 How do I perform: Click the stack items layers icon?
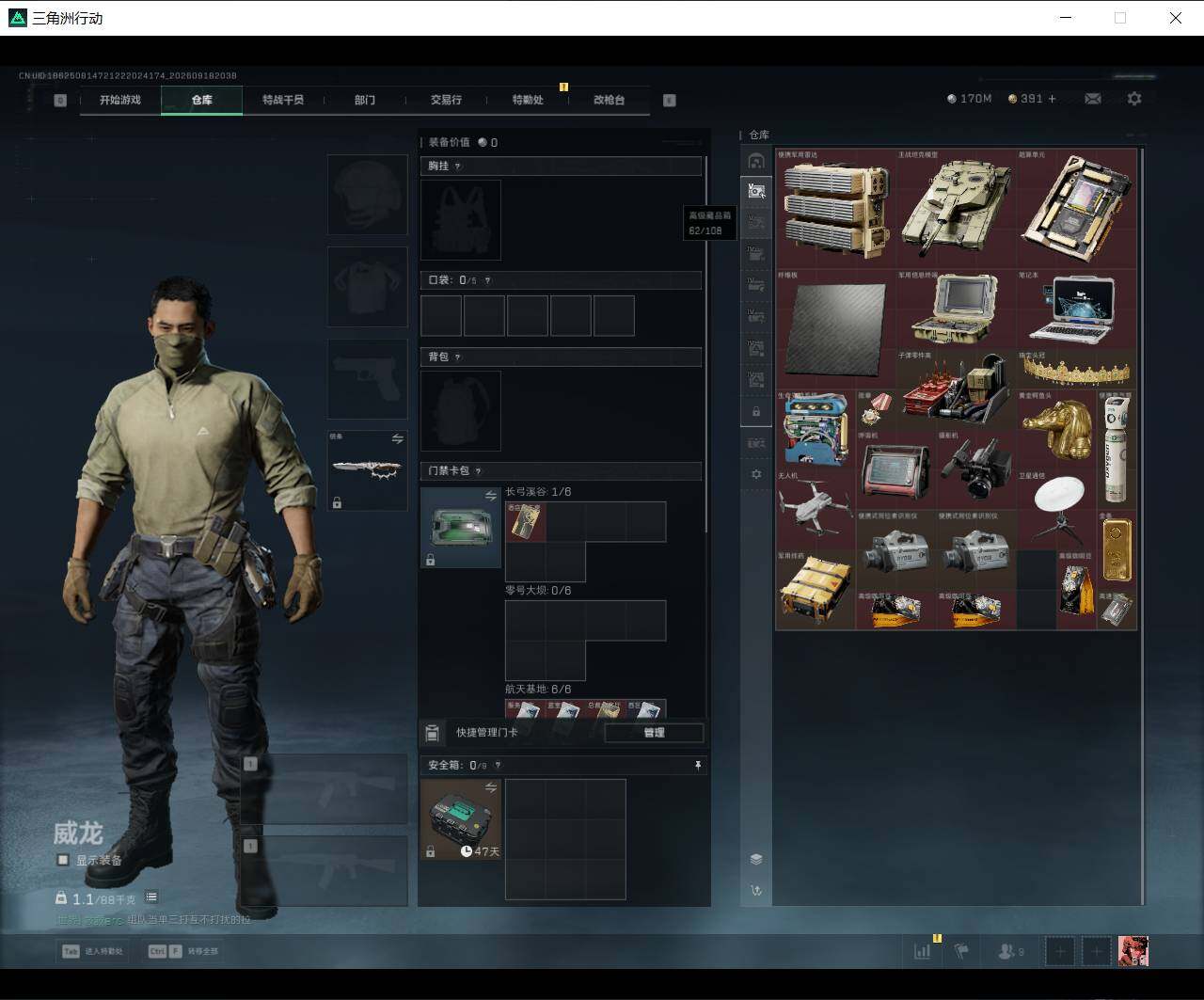pyautogui.click(x=756, y=859)
